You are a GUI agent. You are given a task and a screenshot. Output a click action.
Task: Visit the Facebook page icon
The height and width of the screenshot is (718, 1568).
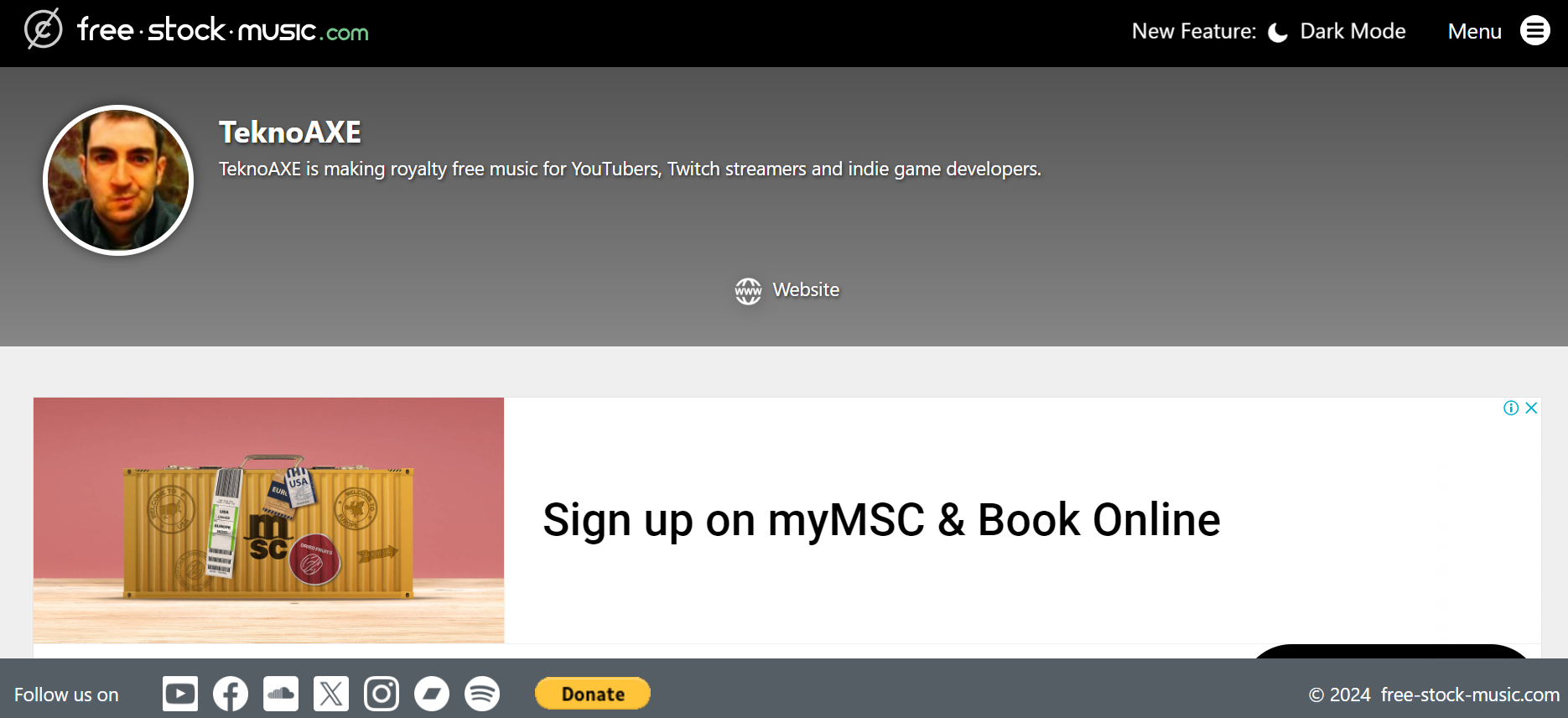click(231, 694)
